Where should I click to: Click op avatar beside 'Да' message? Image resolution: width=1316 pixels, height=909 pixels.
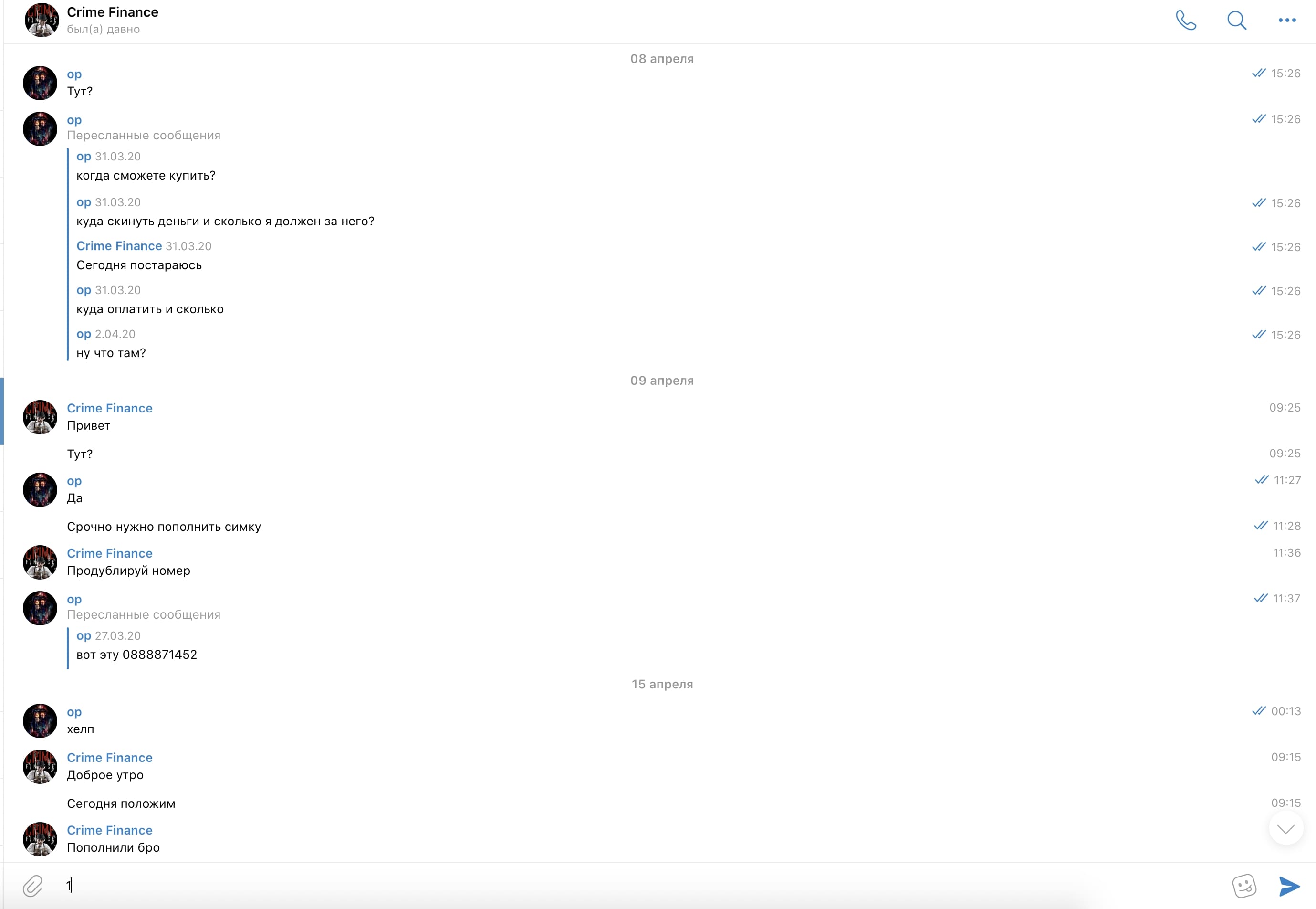click(x=40, y=490)
